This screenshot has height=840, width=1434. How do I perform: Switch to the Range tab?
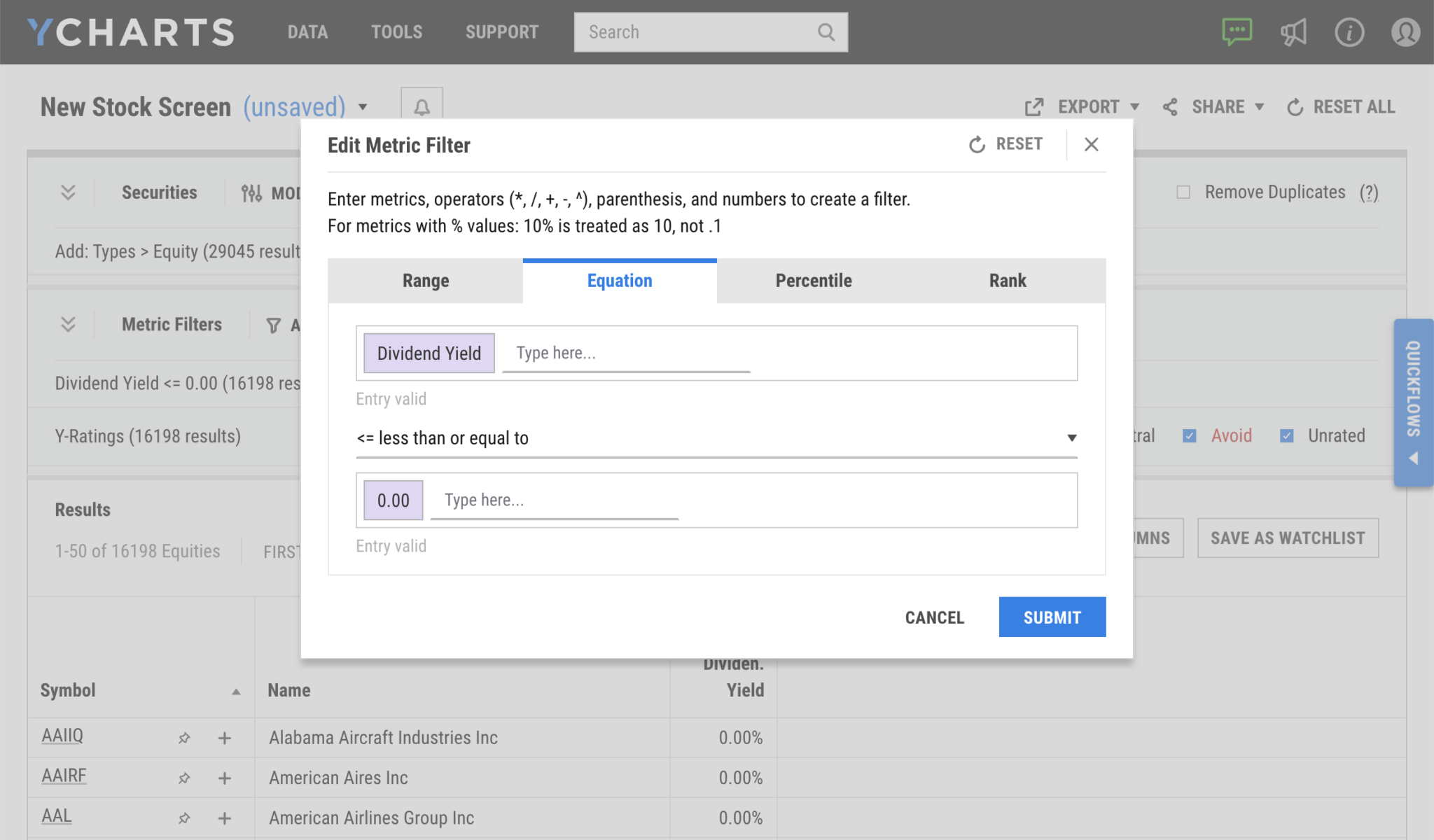click(425, 280)
